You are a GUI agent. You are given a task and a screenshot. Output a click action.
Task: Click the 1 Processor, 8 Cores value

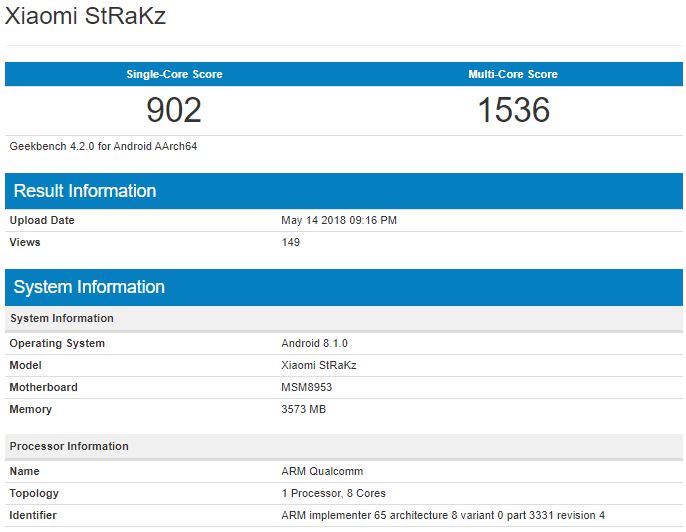334,493
